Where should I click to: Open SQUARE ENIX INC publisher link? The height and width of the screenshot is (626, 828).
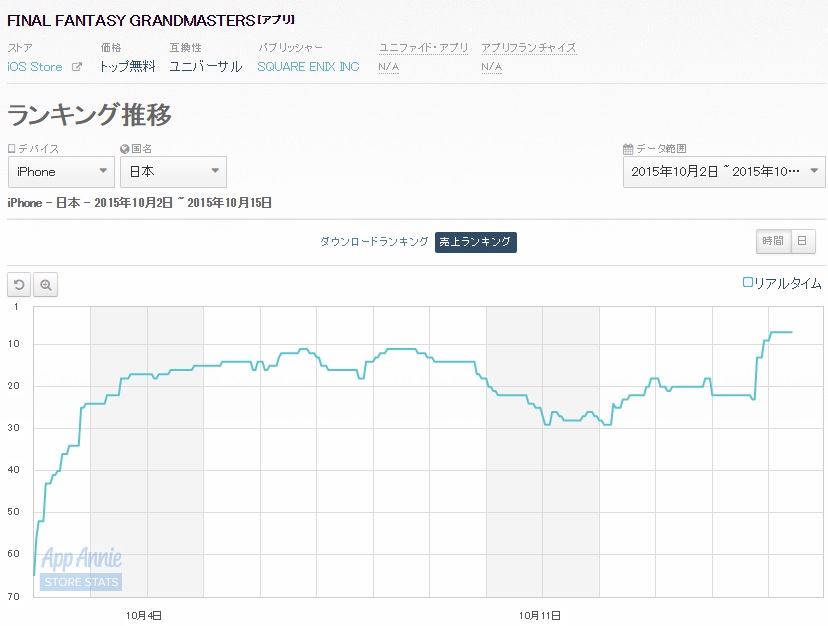click(x=308, y=67)
